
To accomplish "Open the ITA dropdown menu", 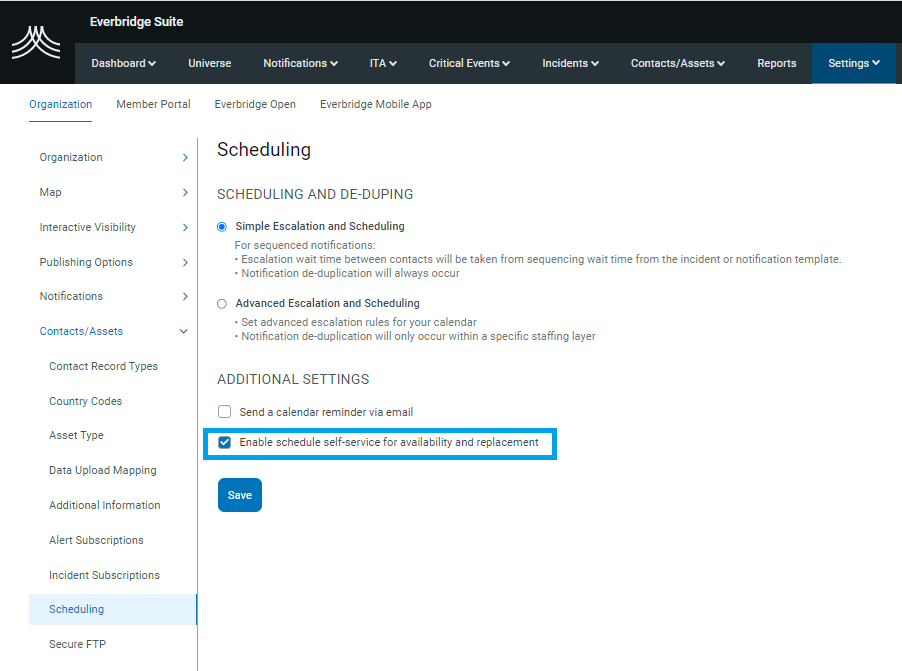I will click(383, 63).
